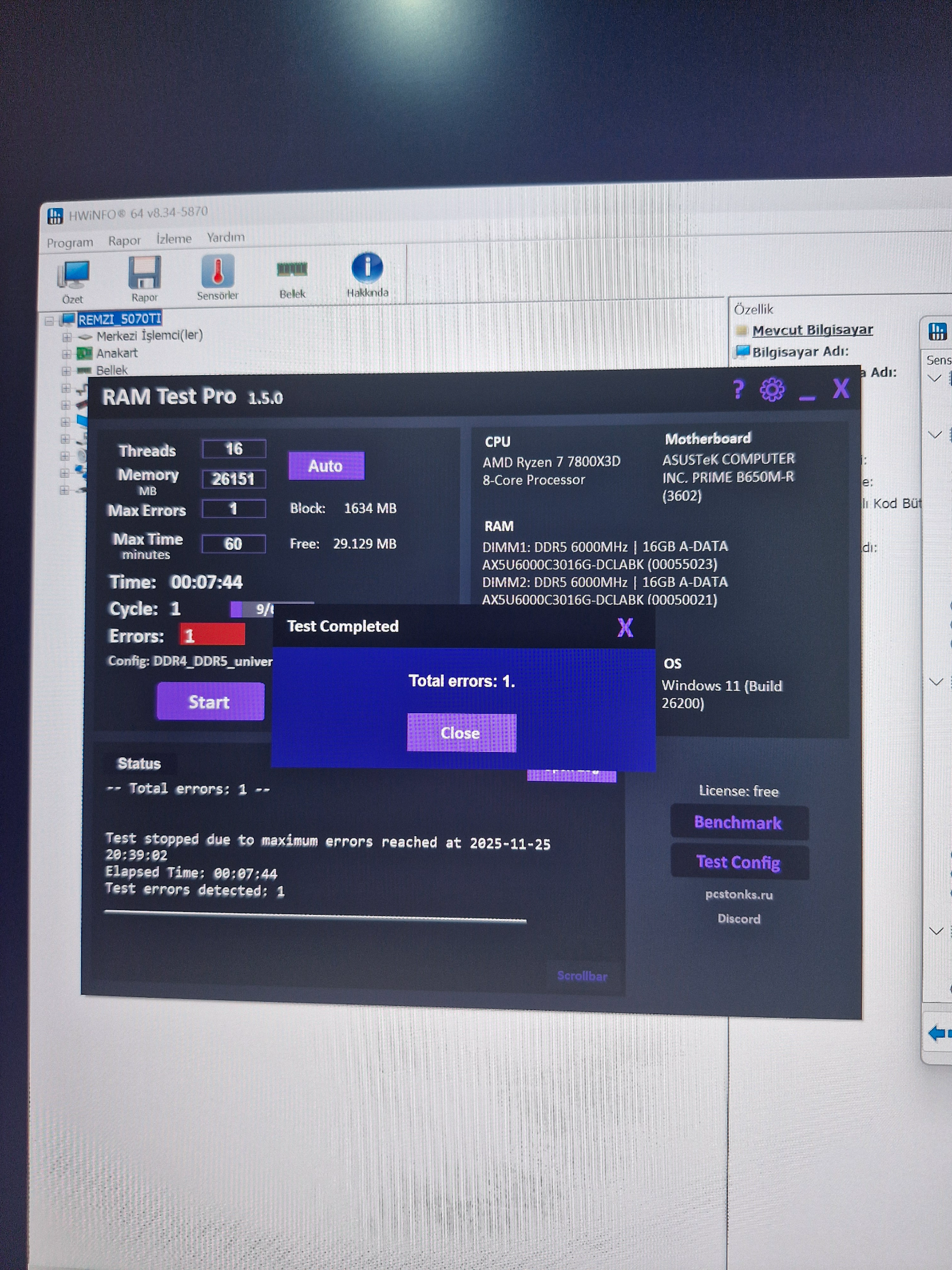Click the "Config: DDR4_DDR5_univer" text
Screen dimensions: 952x1270
pos(190,661)
